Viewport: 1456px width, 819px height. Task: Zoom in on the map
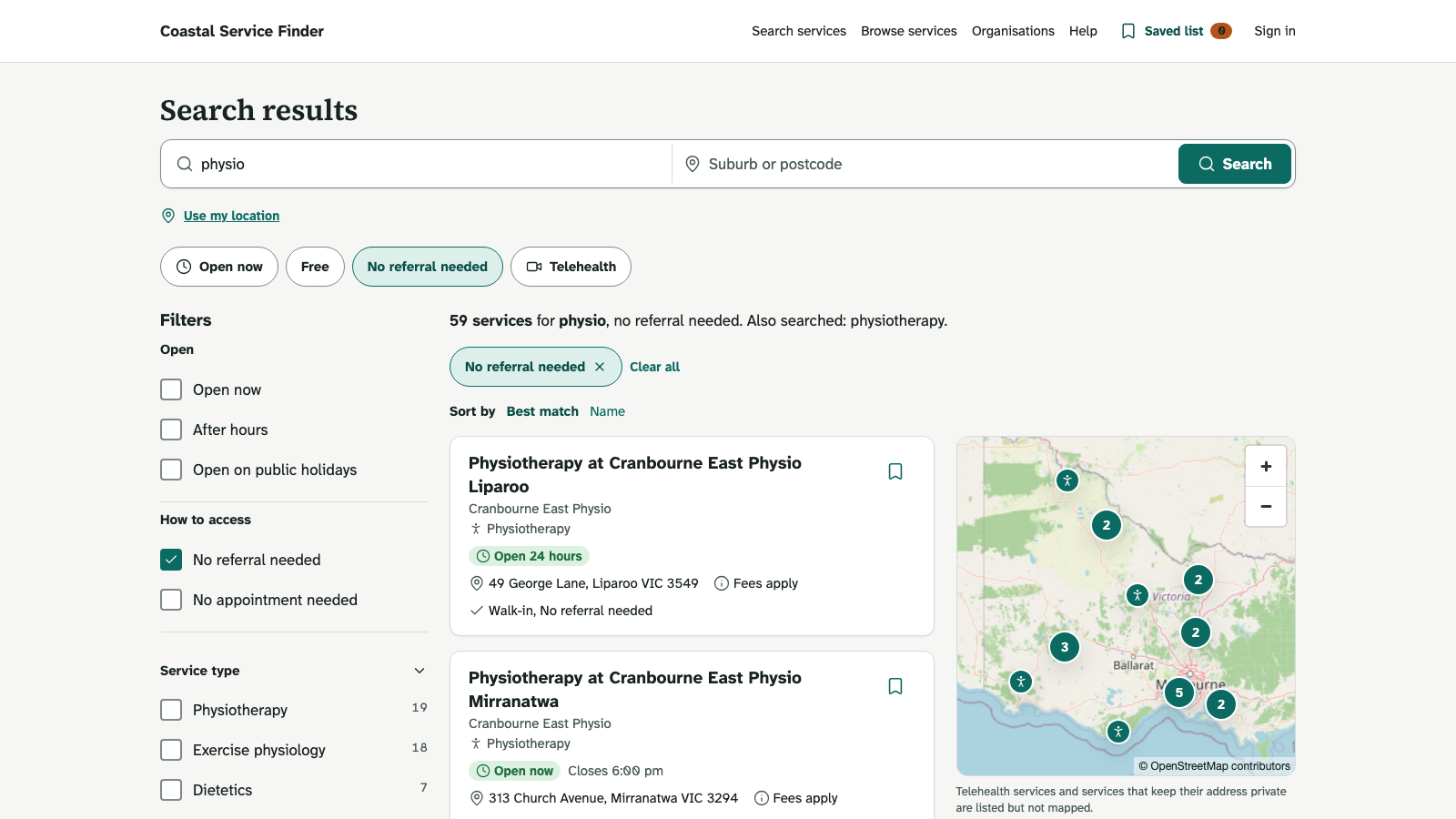click(x=1266, y=466)
